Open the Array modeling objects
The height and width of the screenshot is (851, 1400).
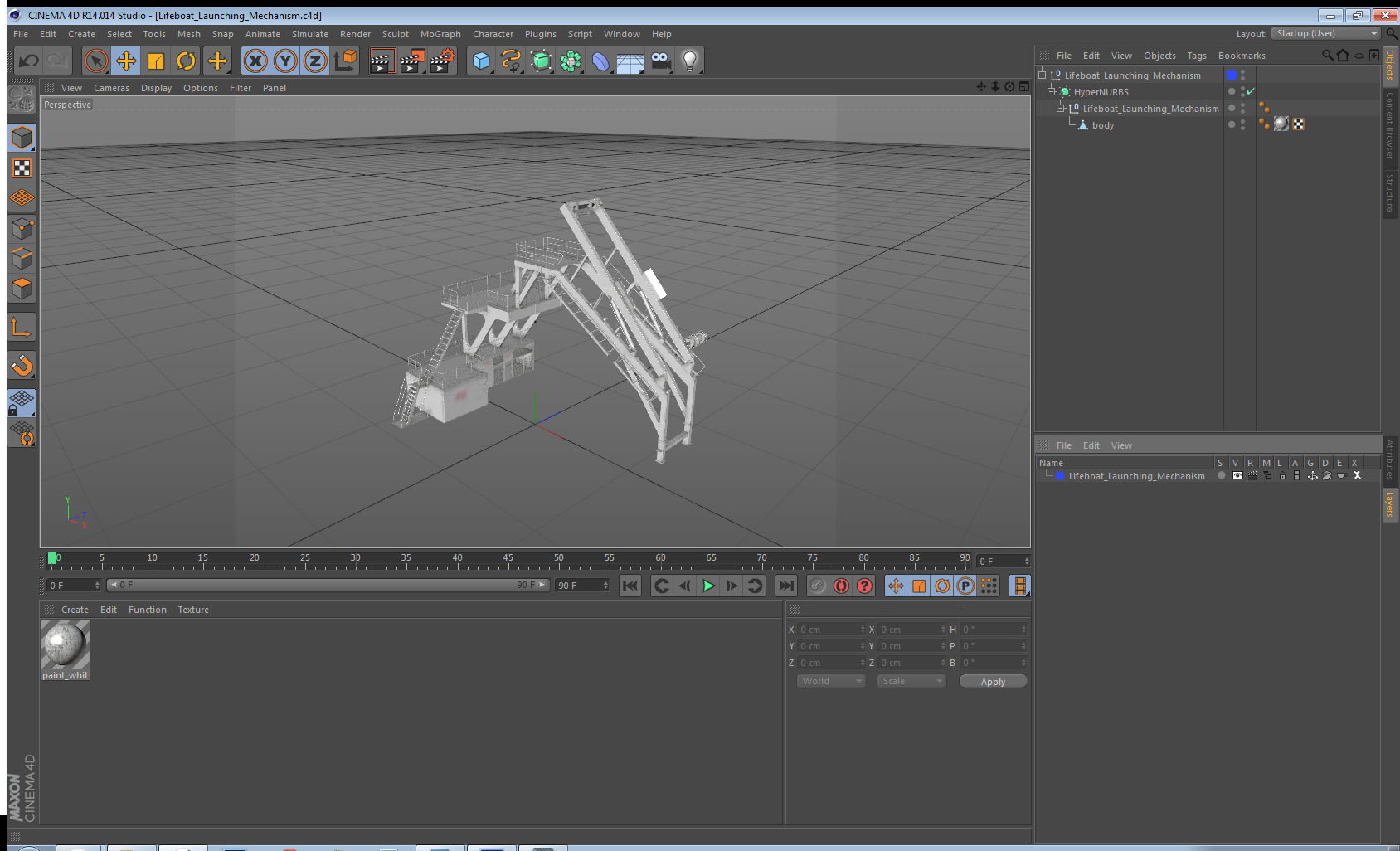[x=571, y=61]
